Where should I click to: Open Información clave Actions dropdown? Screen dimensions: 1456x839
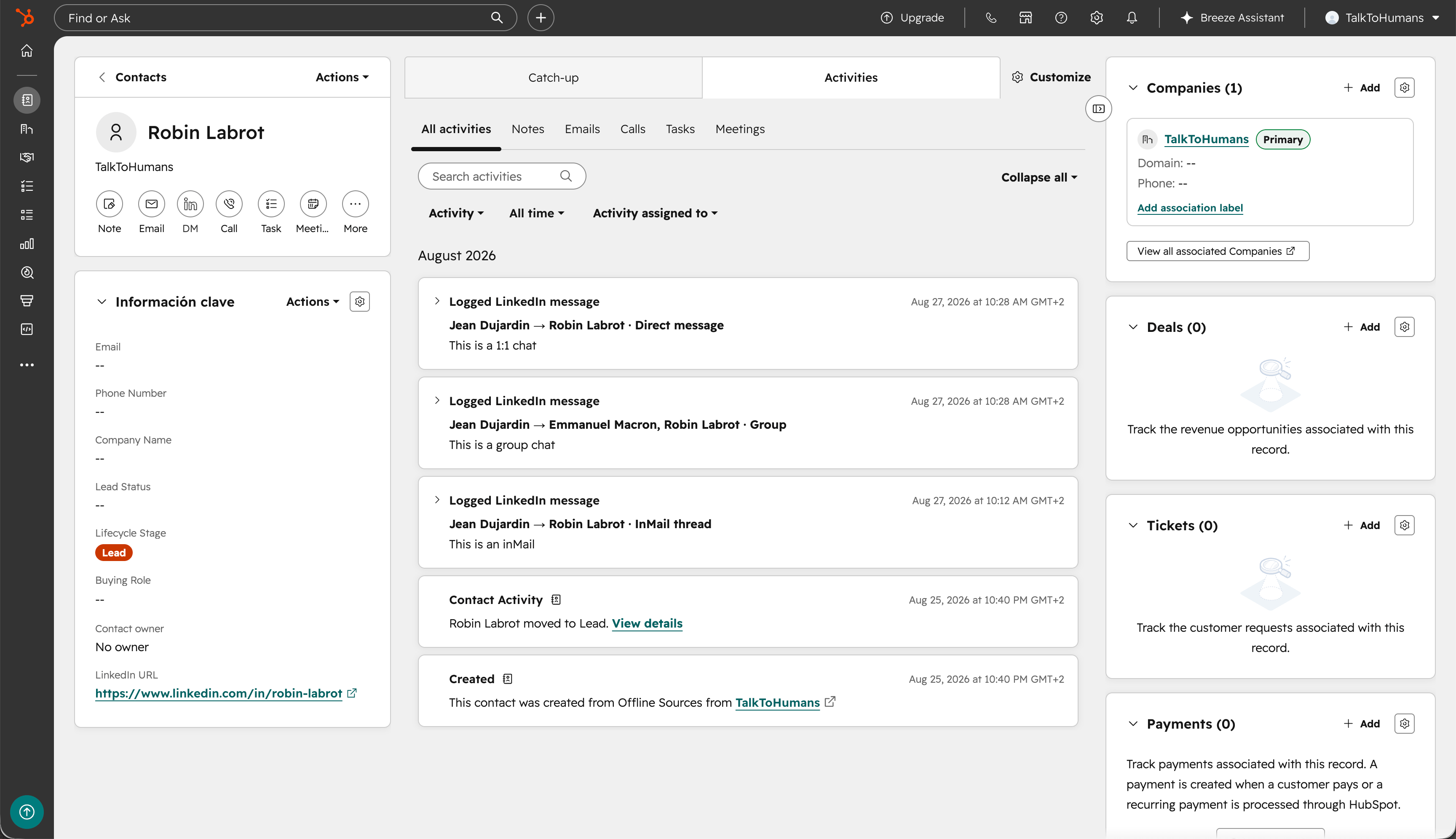pyautogui.click(x=313, y=302)
